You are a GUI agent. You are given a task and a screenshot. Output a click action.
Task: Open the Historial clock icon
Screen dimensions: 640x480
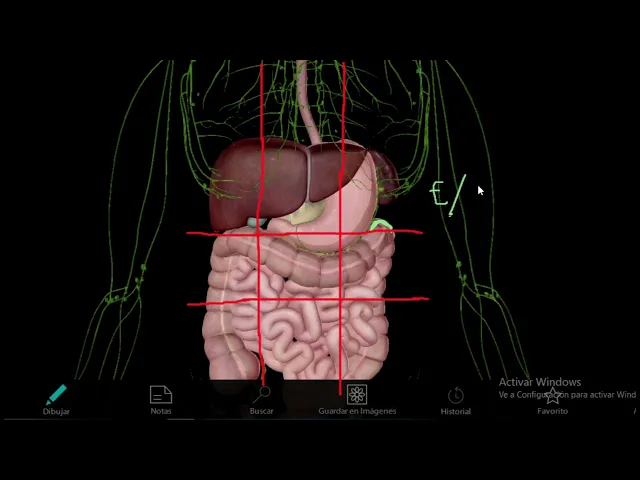pos(456,395)
